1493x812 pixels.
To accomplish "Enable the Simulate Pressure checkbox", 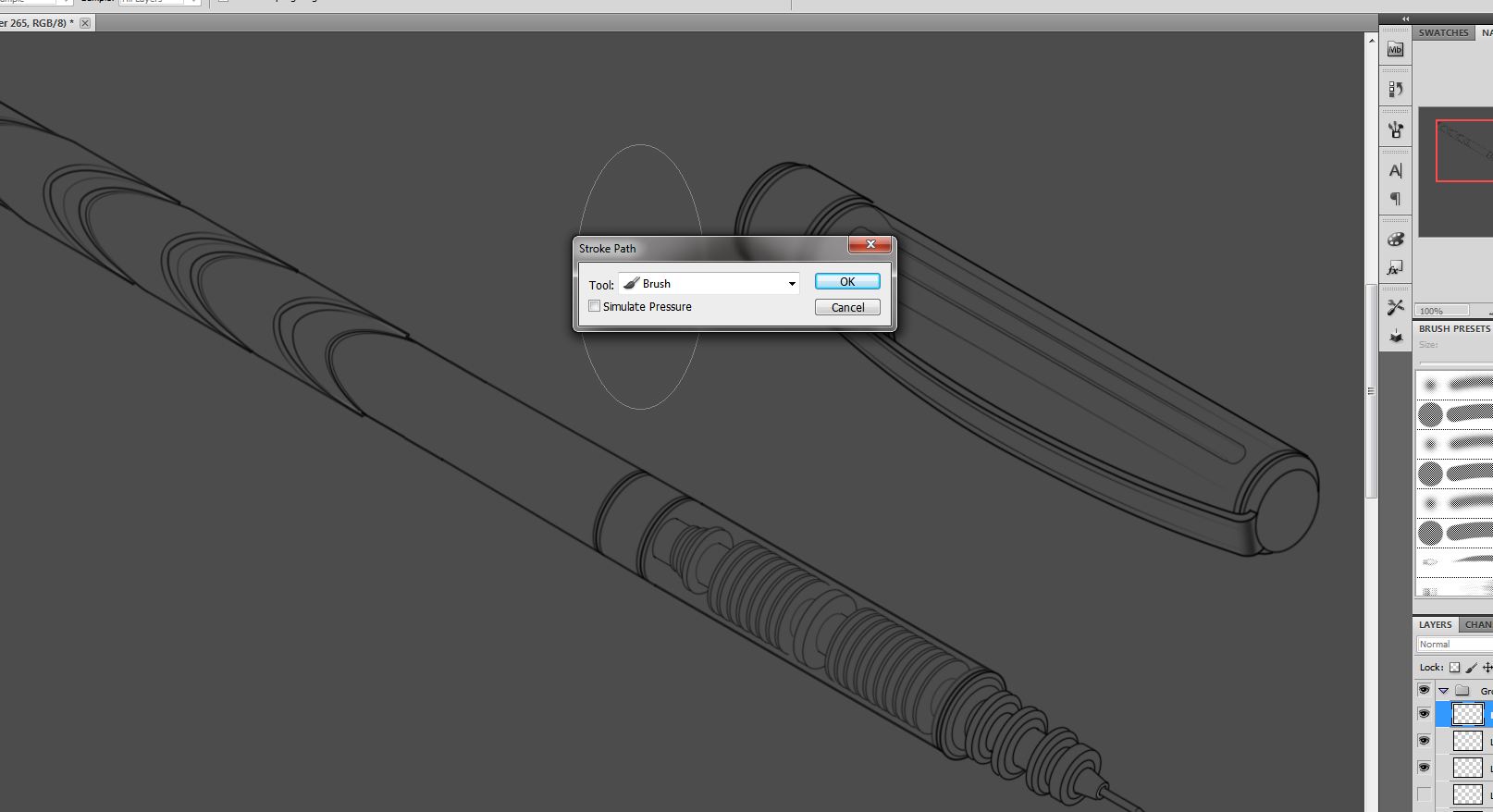I will coord(595,306).
